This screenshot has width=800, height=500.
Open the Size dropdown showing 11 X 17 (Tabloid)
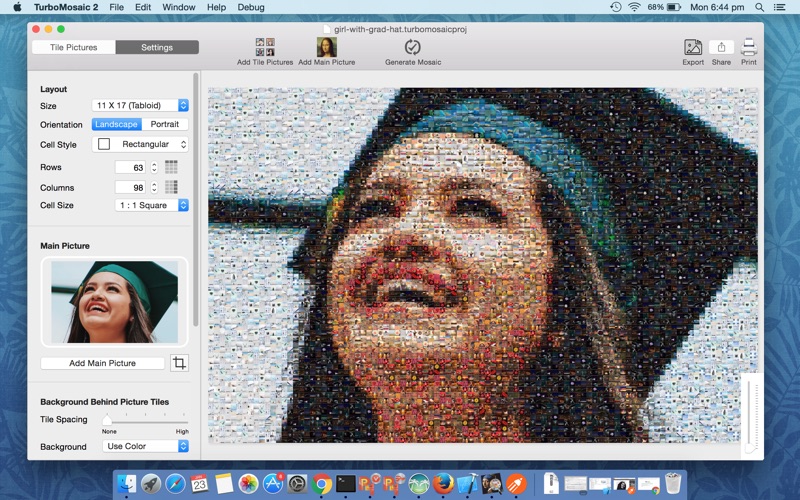click(140, 105)
